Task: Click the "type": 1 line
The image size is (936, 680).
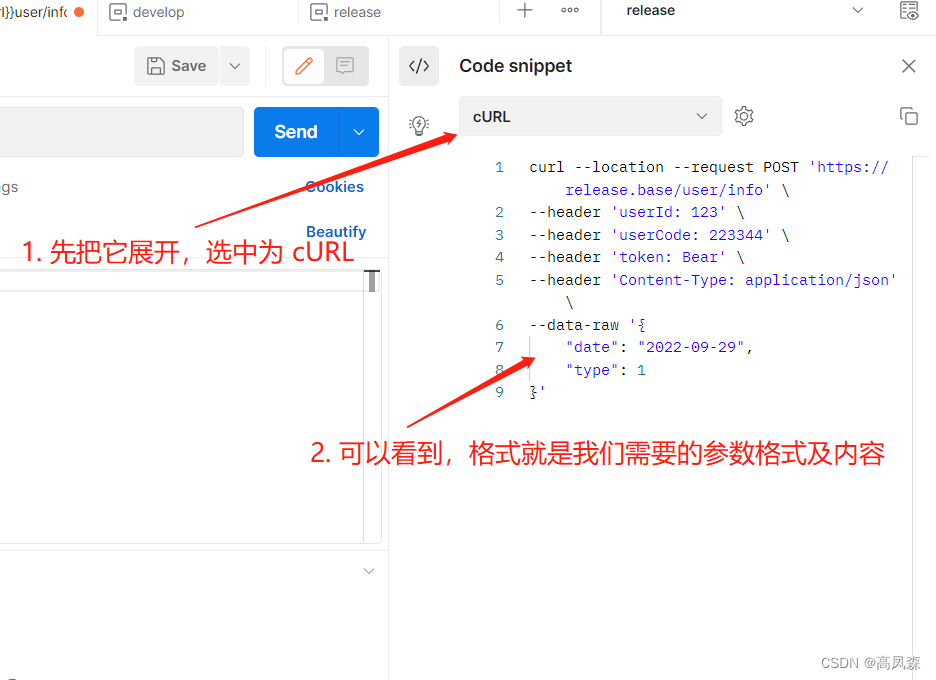Action: pos(605,370)
